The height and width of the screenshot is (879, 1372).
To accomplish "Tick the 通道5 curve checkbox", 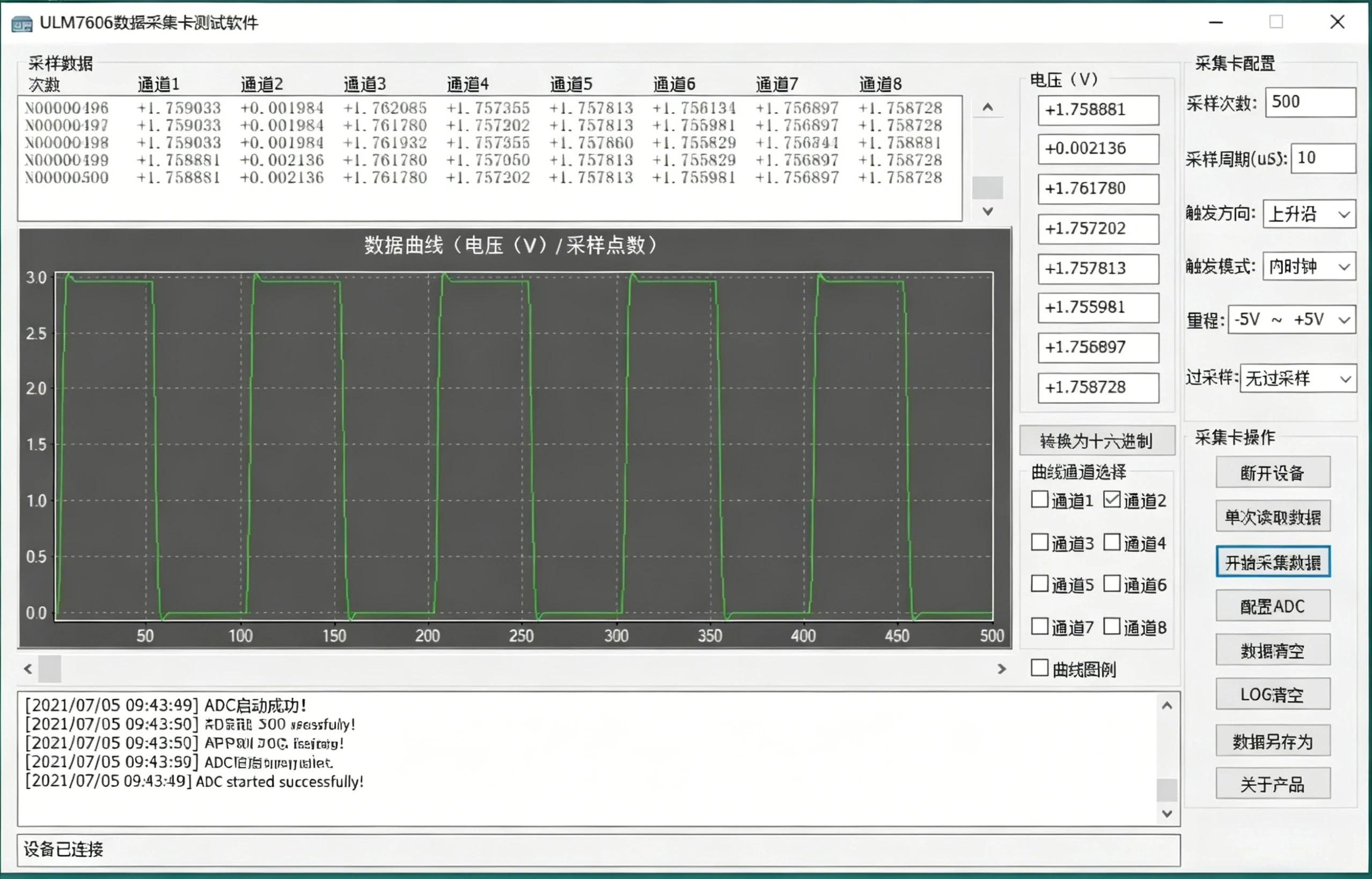I will [1040, 584].
